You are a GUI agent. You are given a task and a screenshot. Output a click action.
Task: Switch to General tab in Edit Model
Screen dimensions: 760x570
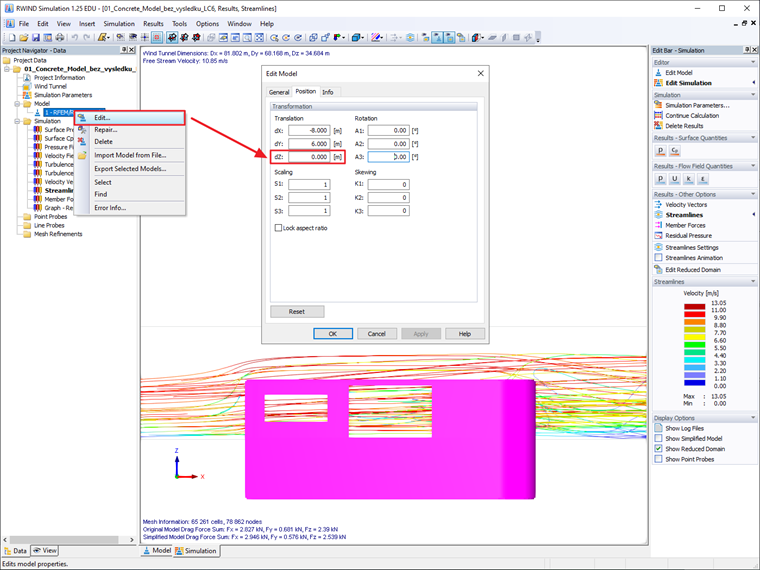[279, 92]
